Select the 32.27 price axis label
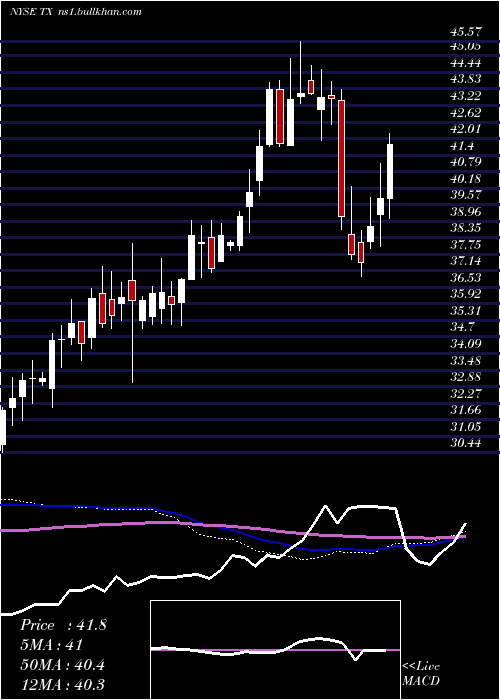Viewport: 500px width, 700px height. 465,394
